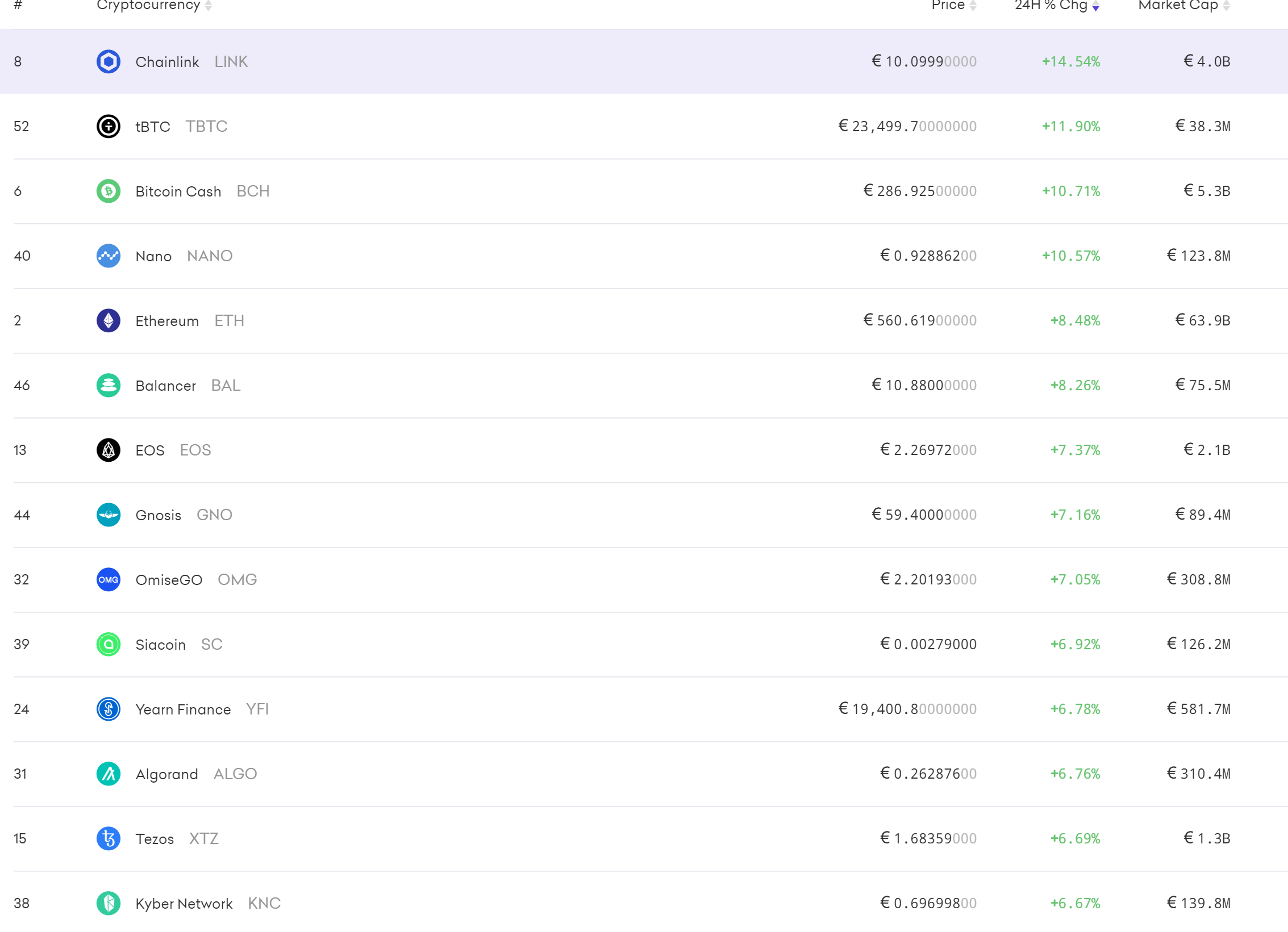Open the Siacoin name link
This screenshot has height=932, width=1288.
pyautogui.click(x=161, y=645)
